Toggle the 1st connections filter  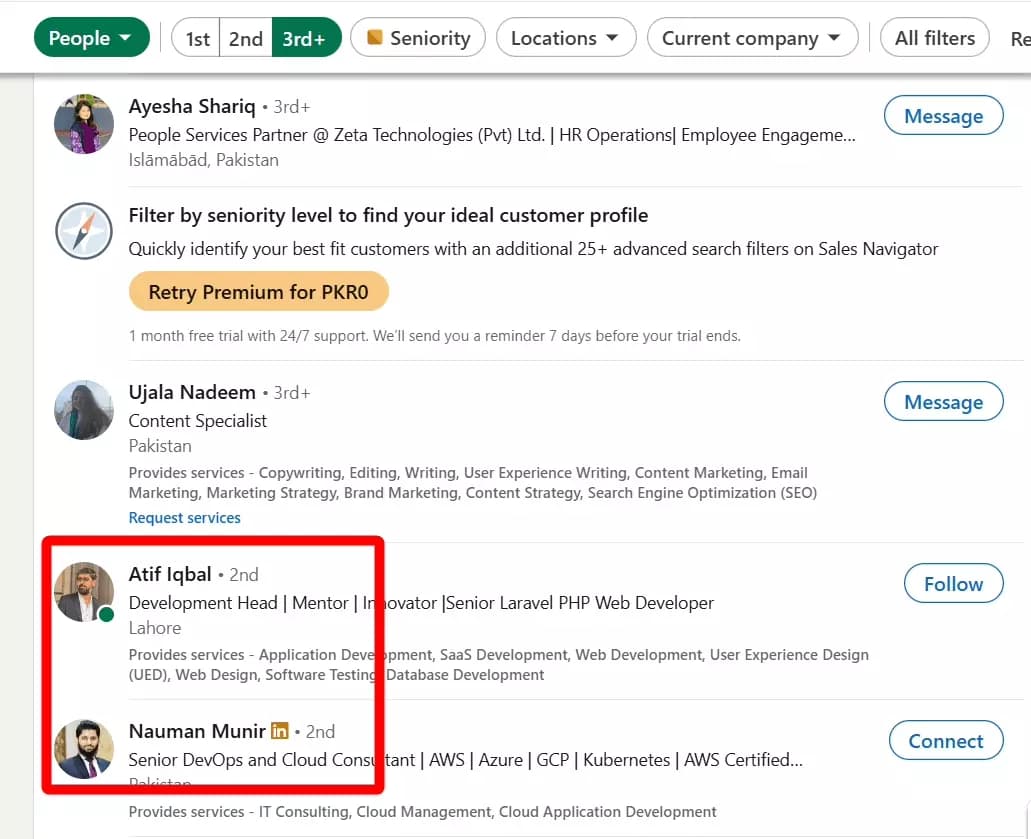[195, 37]
